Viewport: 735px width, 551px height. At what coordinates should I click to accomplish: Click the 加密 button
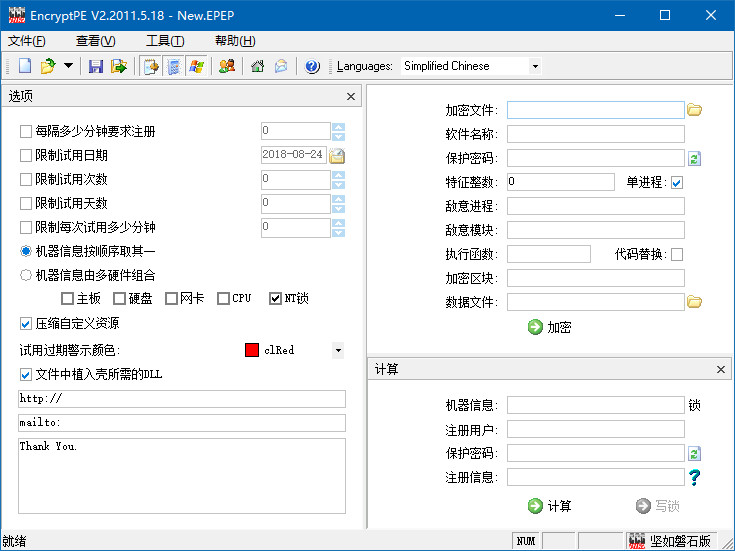point(549,327)
